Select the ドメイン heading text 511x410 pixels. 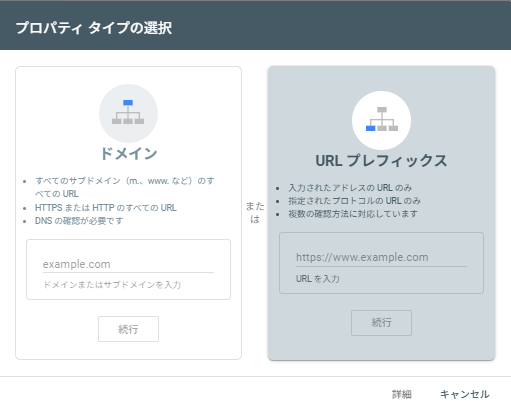[128, 154]
